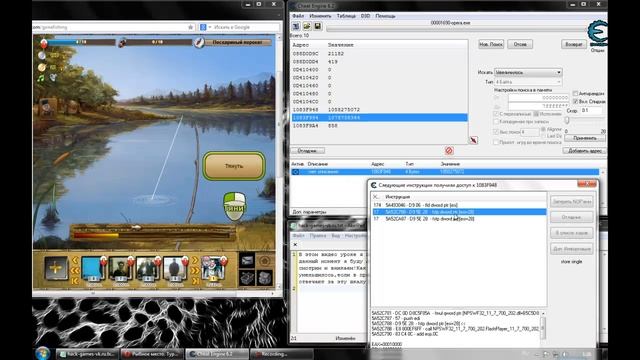This screenshot has width=640, height=360.
Task: Click the single right arrow in friends bar
Action: pyautogui.click(x=195, y=260)
